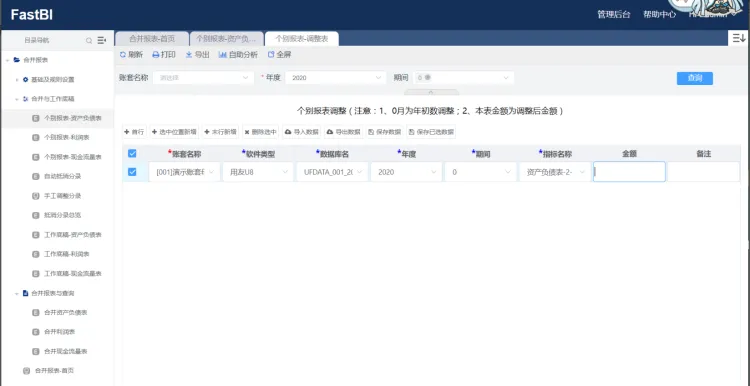Open 个别报表-利润表 in sidebar
750x386 pixels.
(x=66, y=137)
